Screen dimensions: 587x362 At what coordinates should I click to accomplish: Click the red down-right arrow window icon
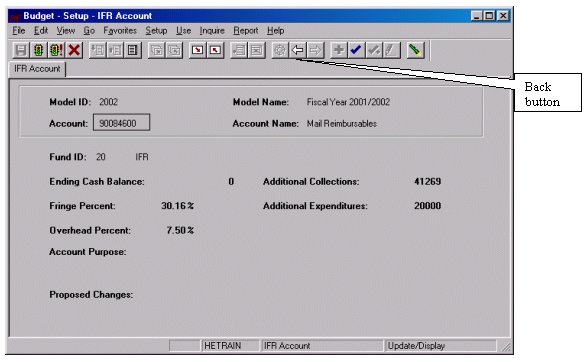point(197,50)
